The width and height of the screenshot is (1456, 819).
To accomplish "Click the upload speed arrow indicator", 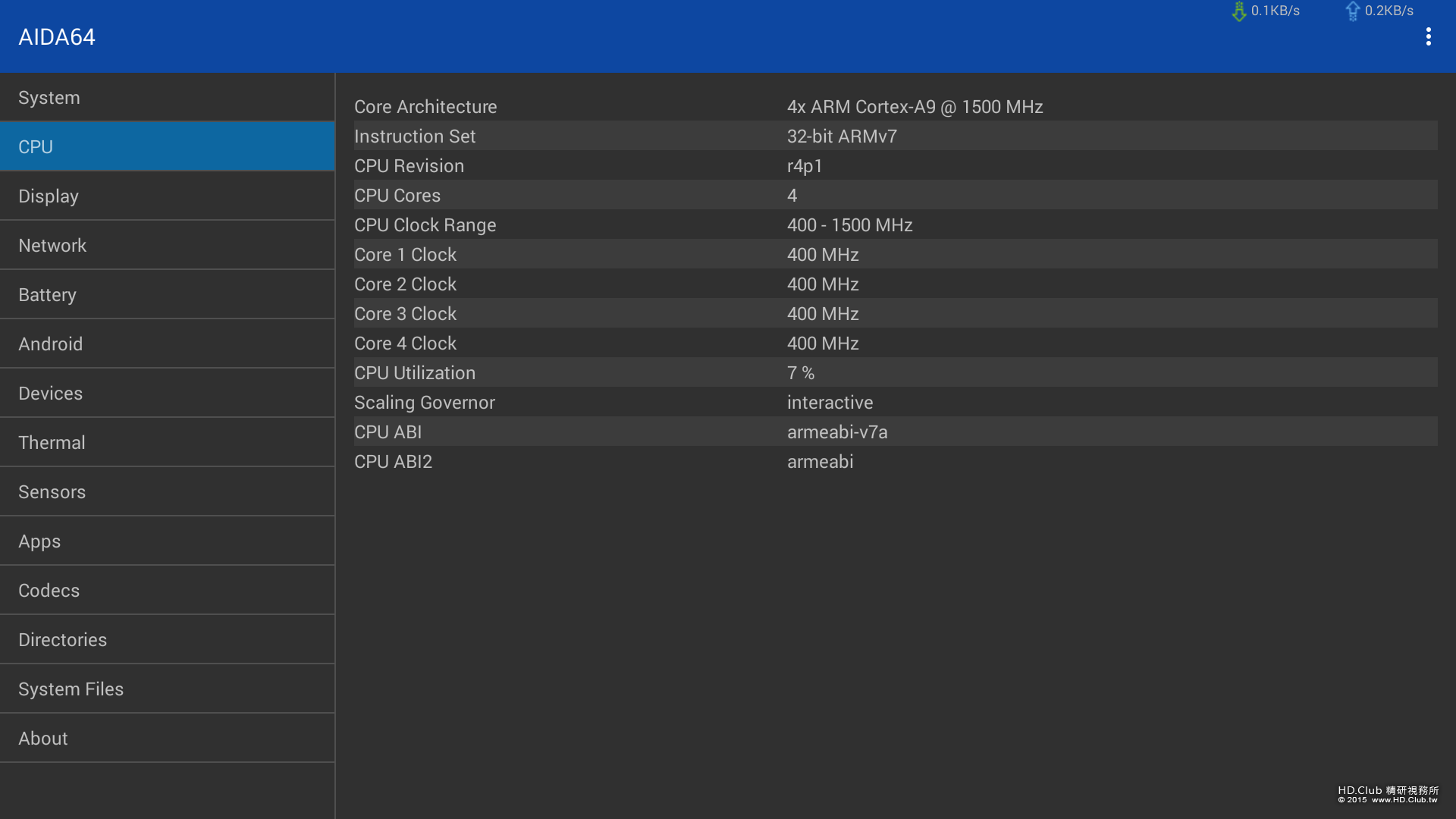I will point(1352,11).
